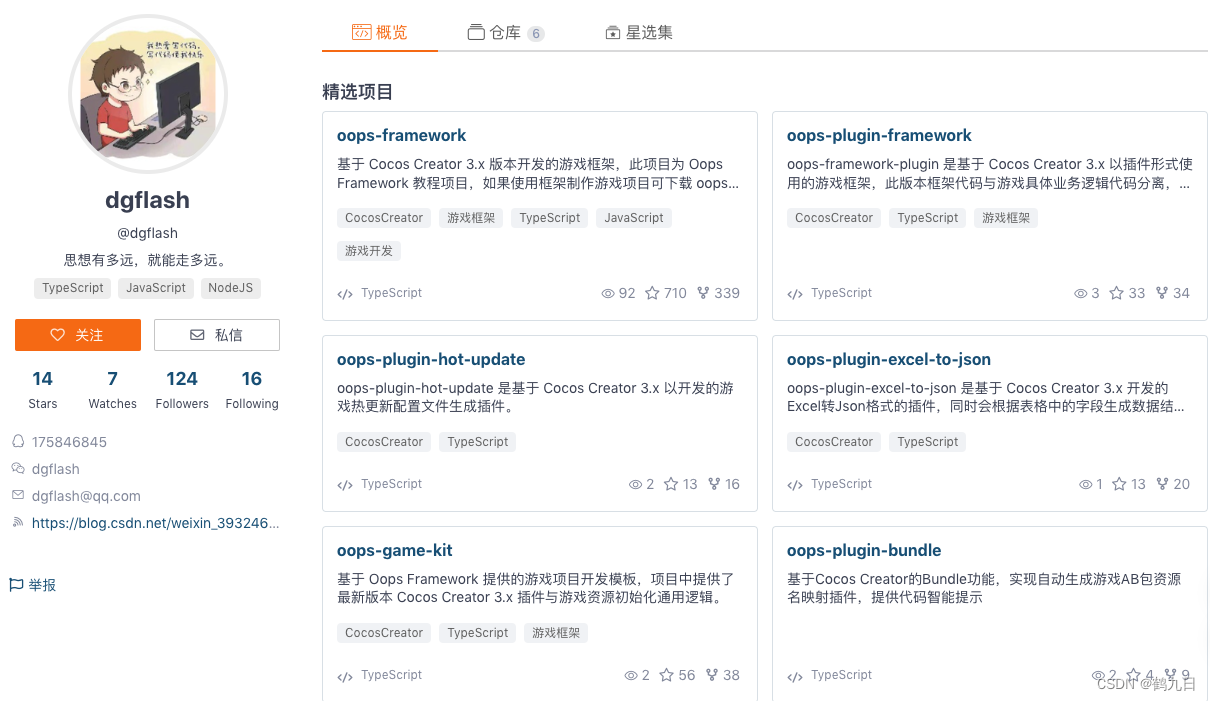Click the JavaScript tag on oops-framework card
The height and width of the screenshot is (701, 1210).
pyautogui.click(x=634, y=218)
